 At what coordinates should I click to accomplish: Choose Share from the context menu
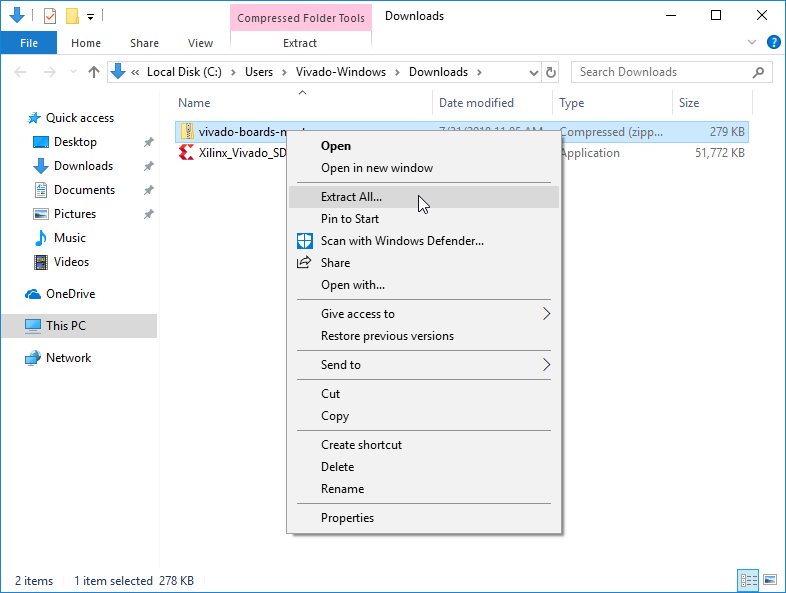[424, 263]
